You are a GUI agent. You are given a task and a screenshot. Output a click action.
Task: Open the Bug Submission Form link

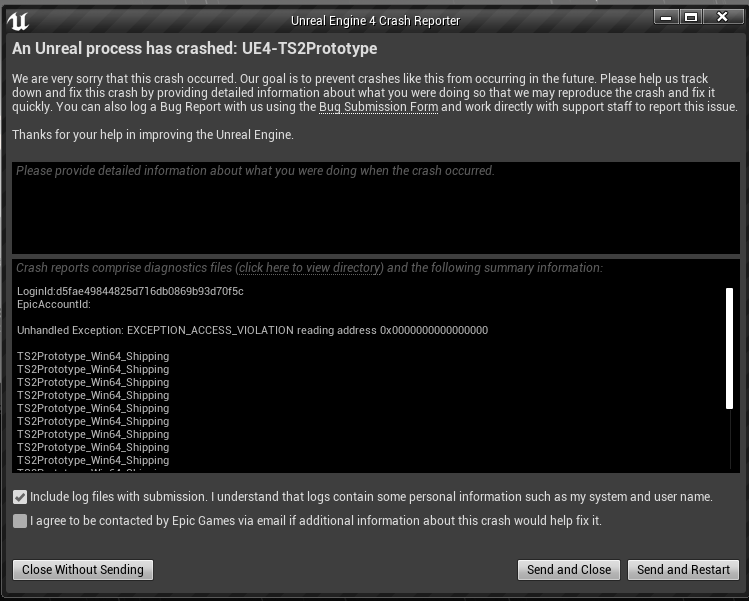[378, 107]
